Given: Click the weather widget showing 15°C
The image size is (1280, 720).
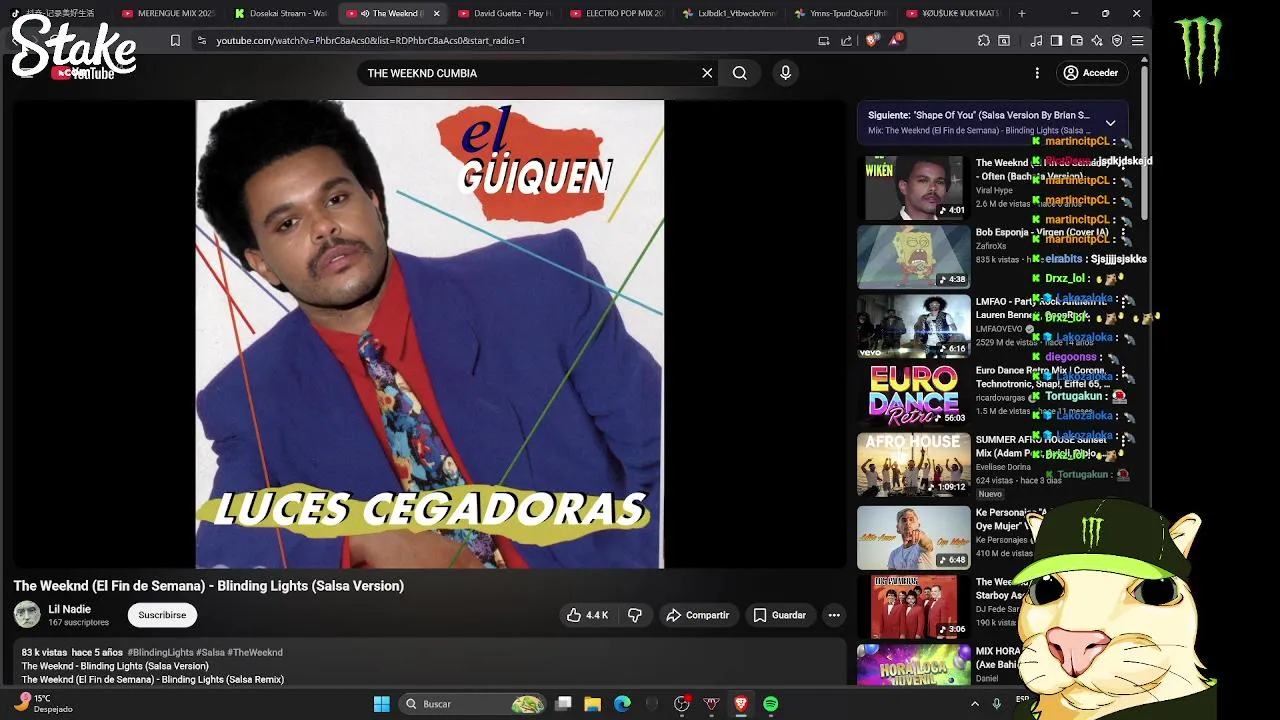Looking at the screenshot, I should 45,704.
